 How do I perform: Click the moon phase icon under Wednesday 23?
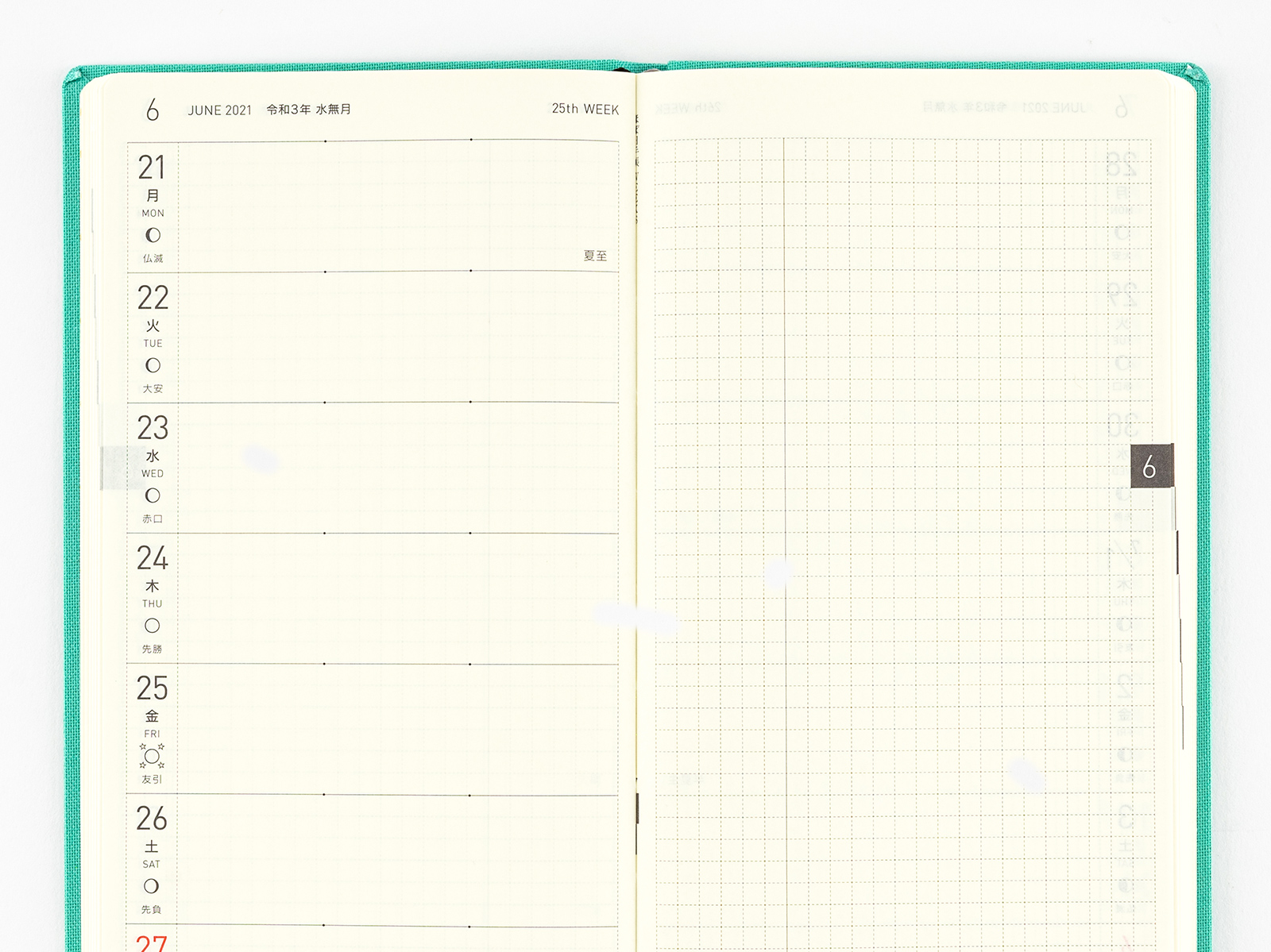[x=153, y=495]
